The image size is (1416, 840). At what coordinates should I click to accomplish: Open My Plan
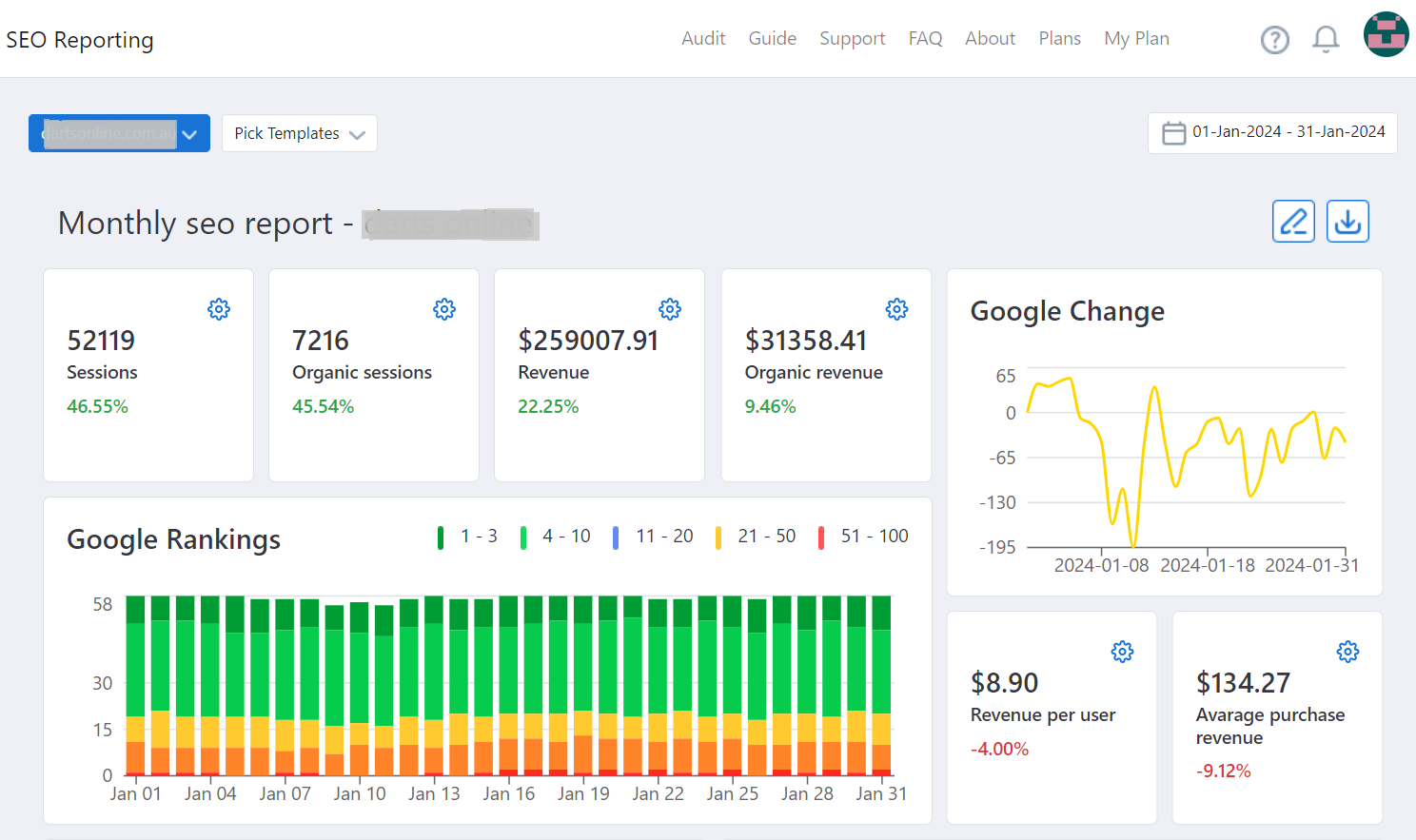pyautogui.click(x=1136, y=38)
